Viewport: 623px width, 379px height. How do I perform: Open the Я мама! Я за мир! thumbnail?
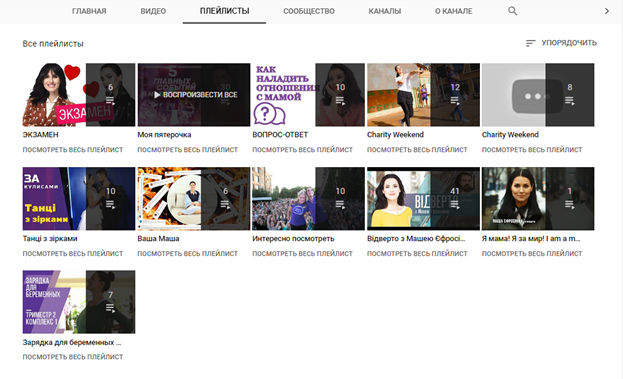point(538,199)
